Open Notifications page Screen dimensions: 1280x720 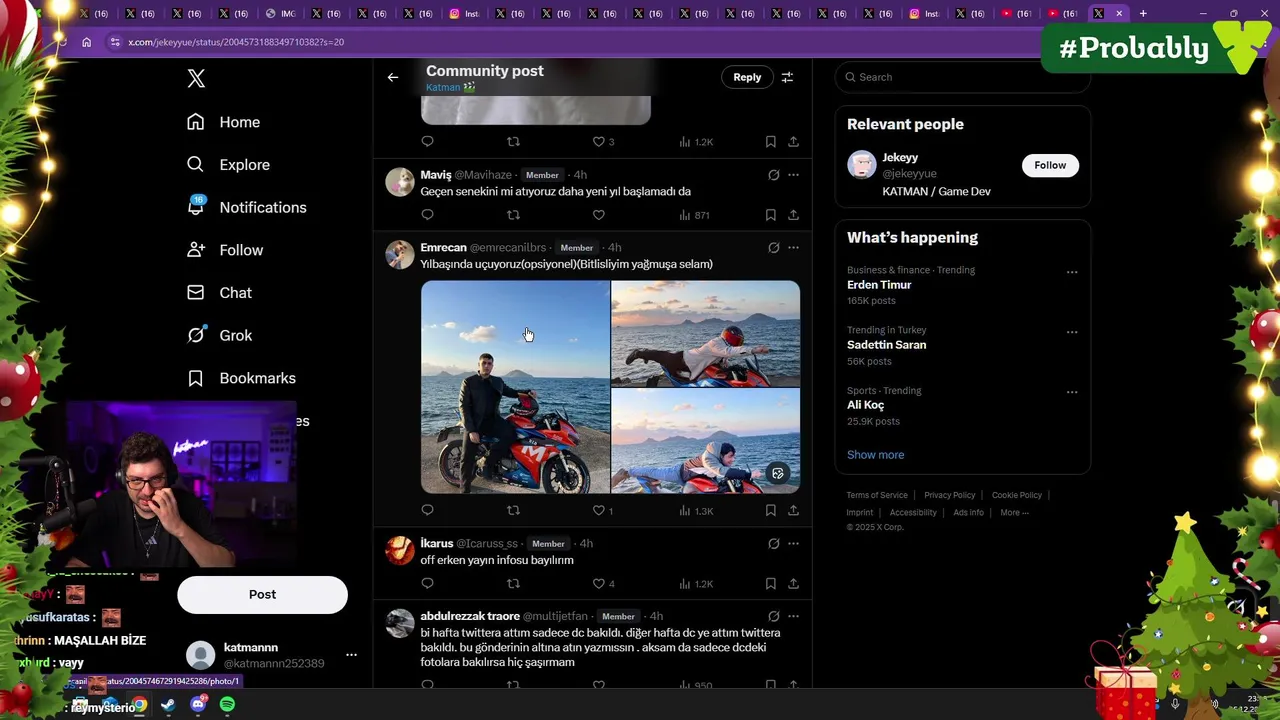(x=247, y=207)
